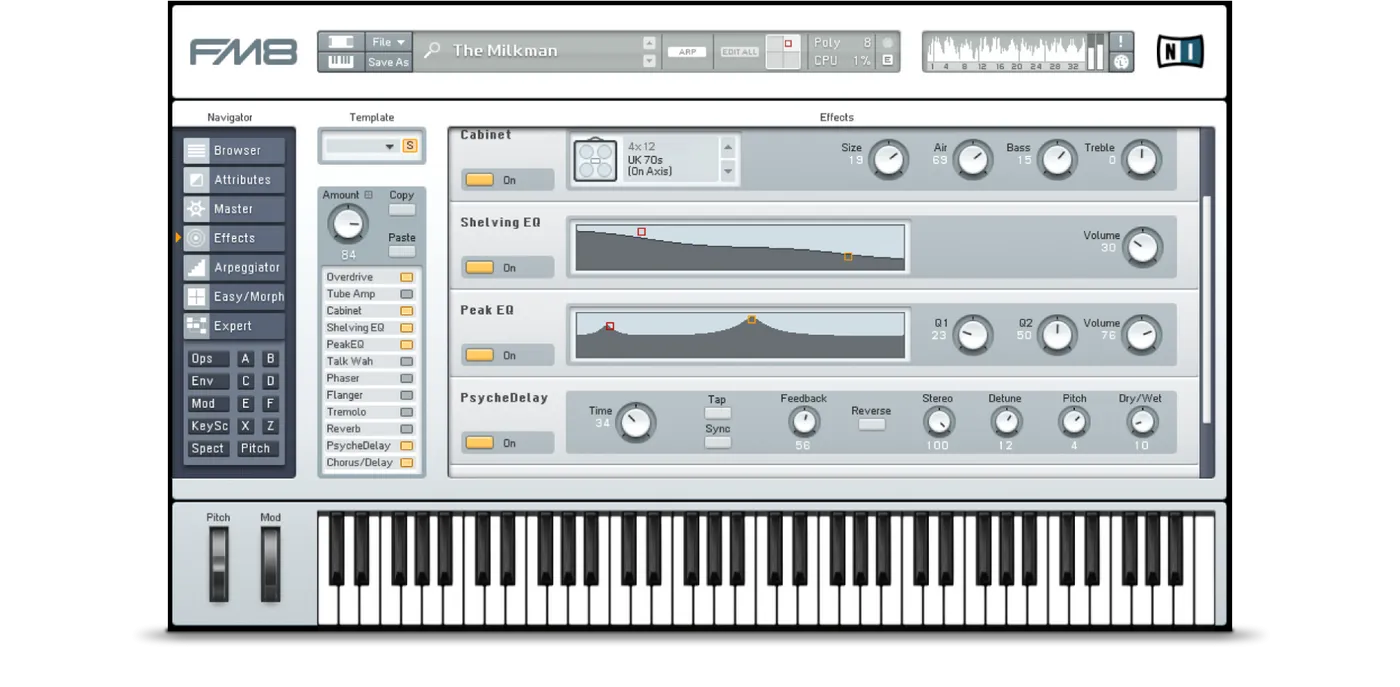1400x687 pixels.
Task: Enable the Tremolo effect
Action: click(407, 412)
